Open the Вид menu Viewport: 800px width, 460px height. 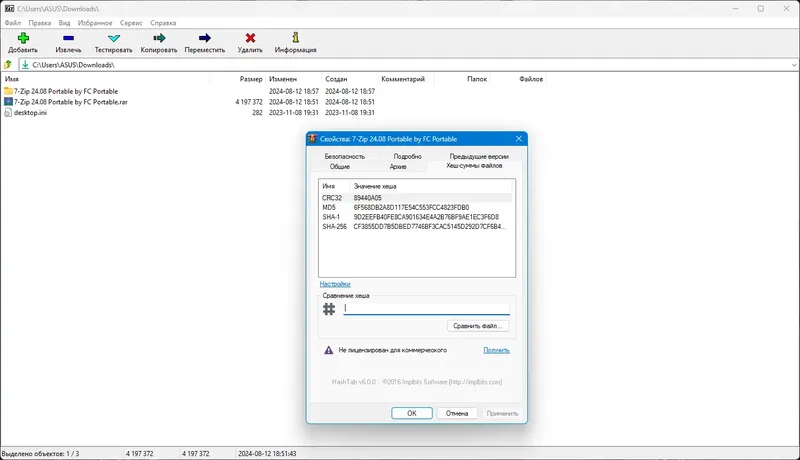tap(64, 23)
